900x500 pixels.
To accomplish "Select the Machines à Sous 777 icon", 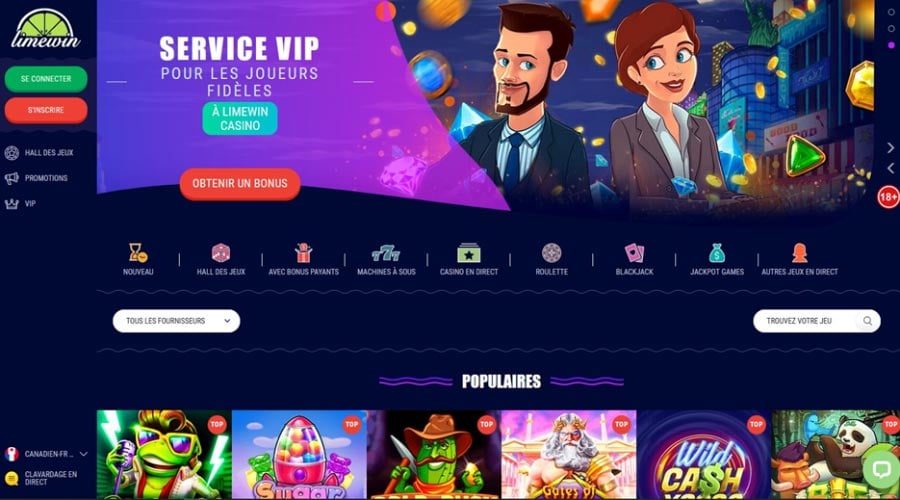I will 386,253.
